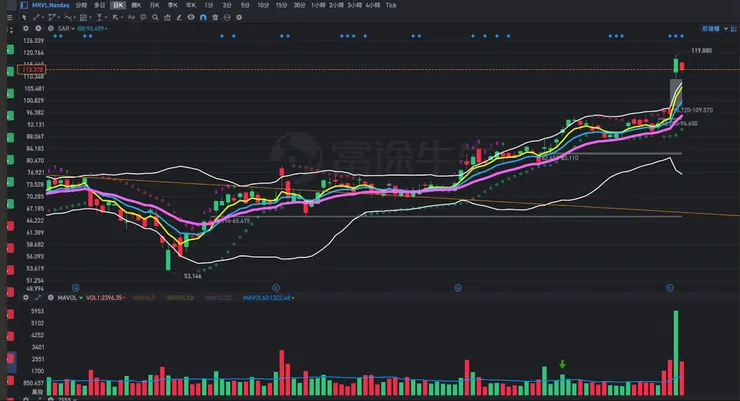Remove SAR indicator with close icon
Image resolution: width=740 pixels, height=401 pixels.
(x=50, y=29)
